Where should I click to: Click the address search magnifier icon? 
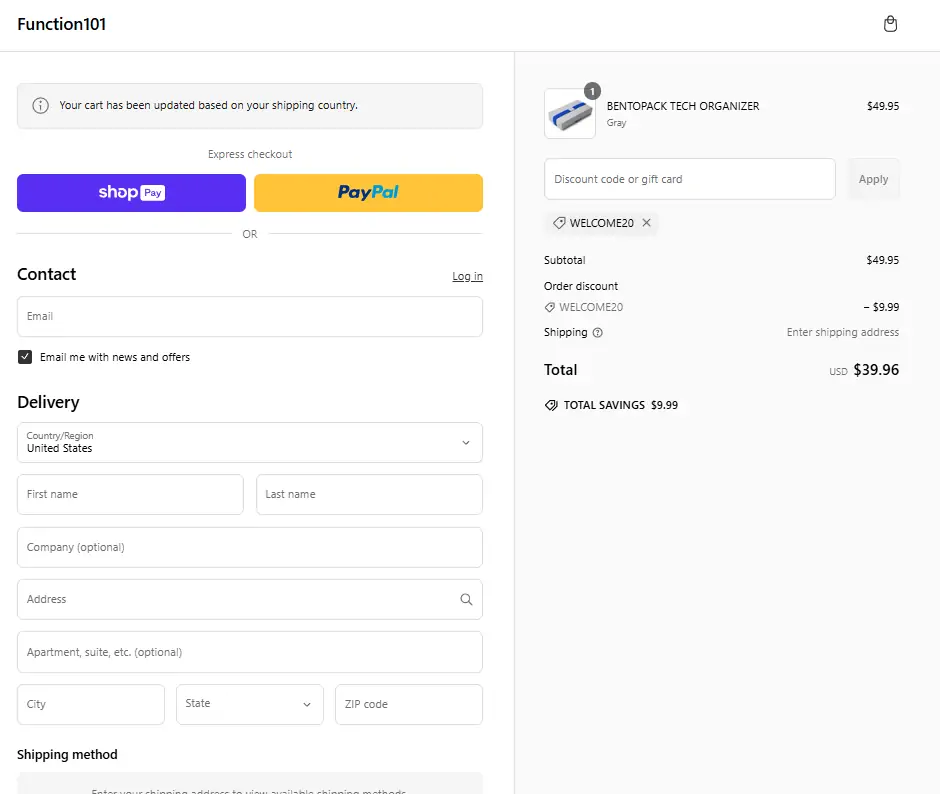click(466, 600)
